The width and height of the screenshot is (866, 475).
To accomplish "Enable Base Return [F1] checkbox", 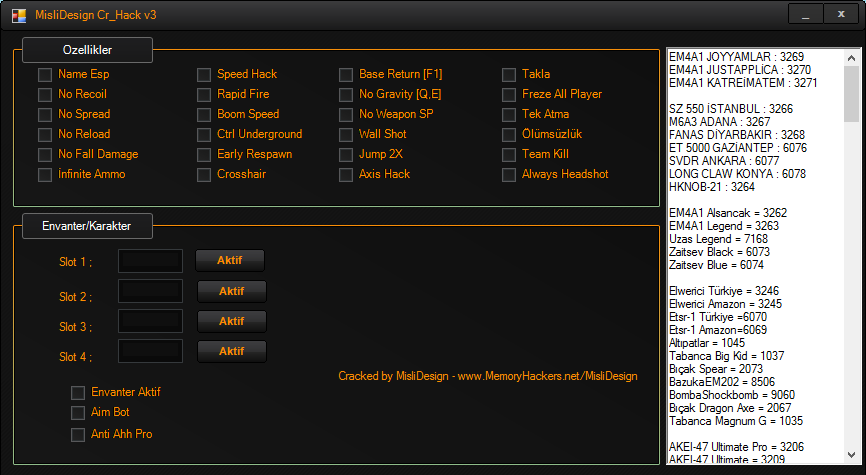I will click(346, 75).
